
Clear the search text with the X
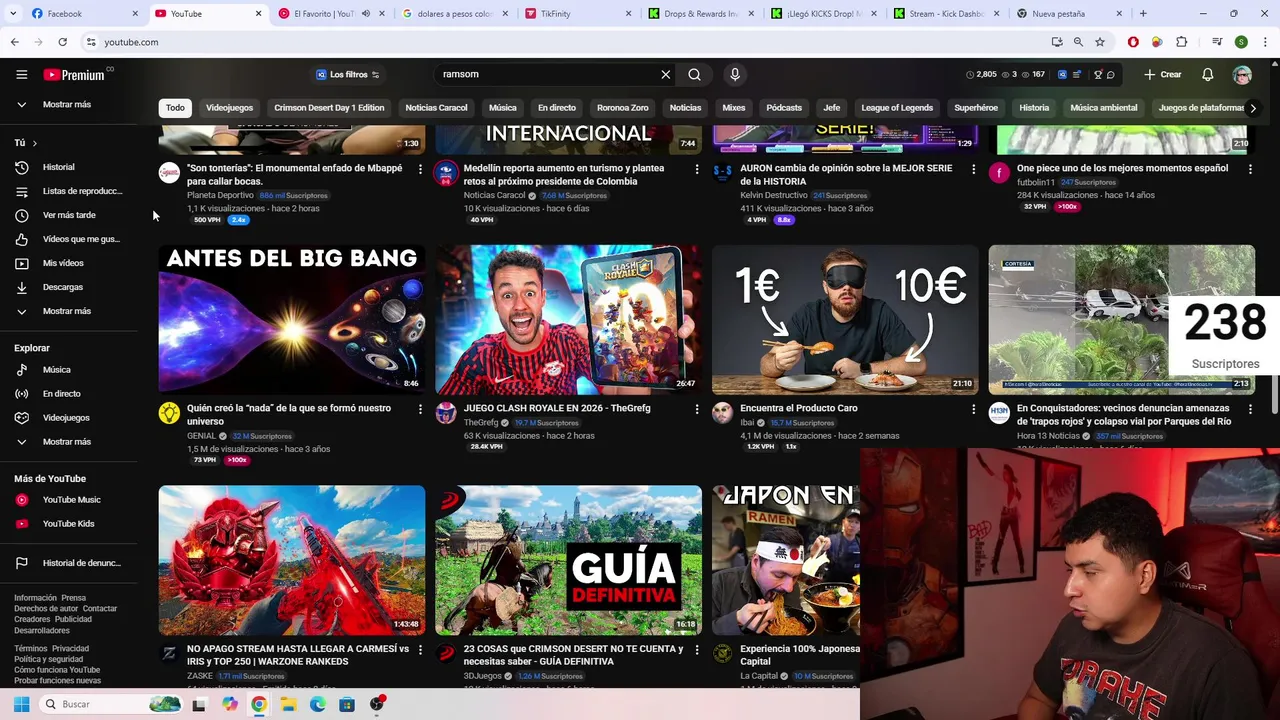666,74
